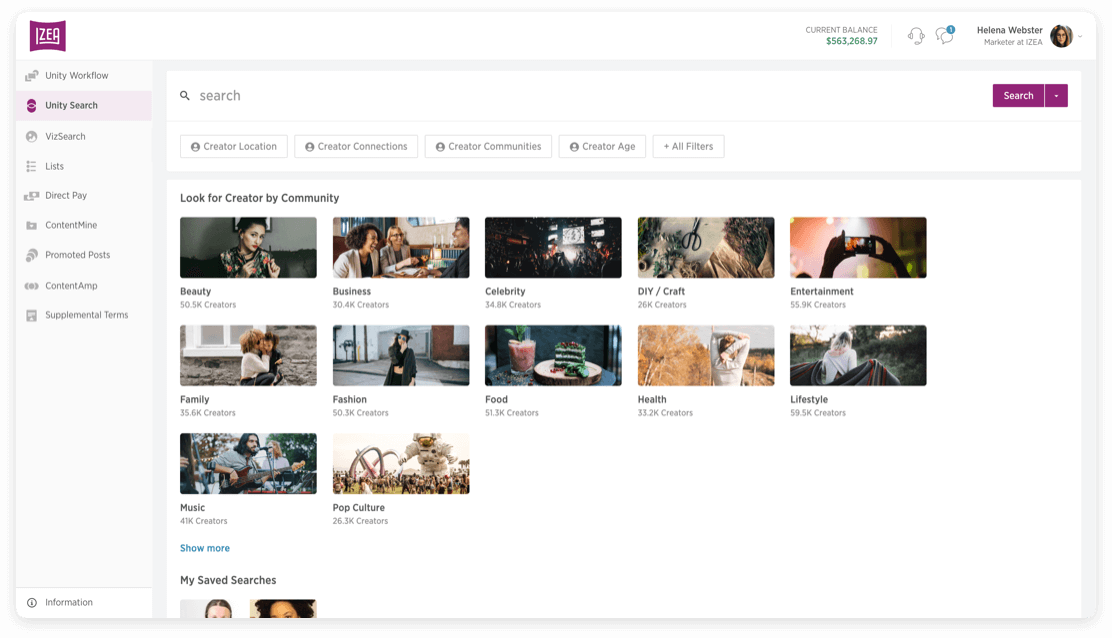Open Lists in the sidebar

coord(54,166)
